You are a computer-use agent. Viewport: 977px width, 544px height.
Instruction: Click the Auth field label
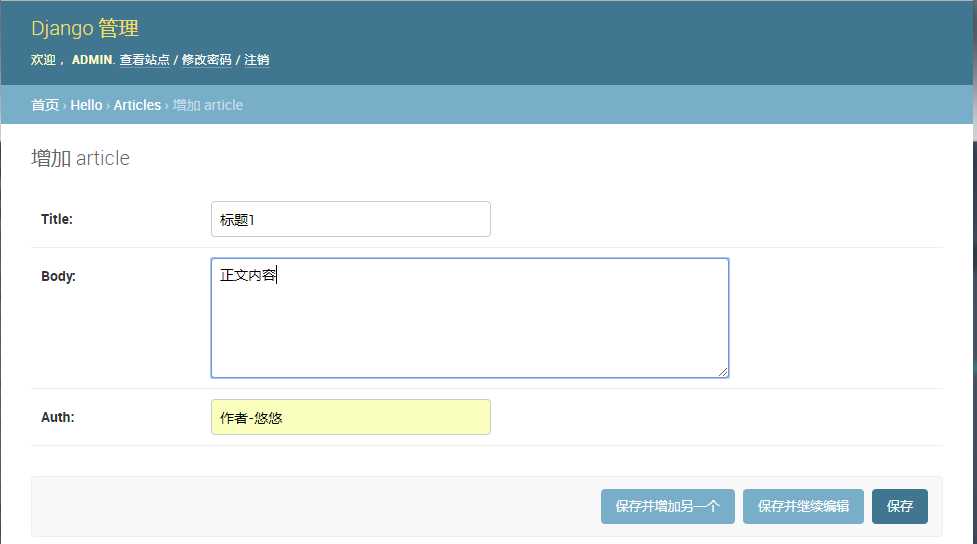57,417
